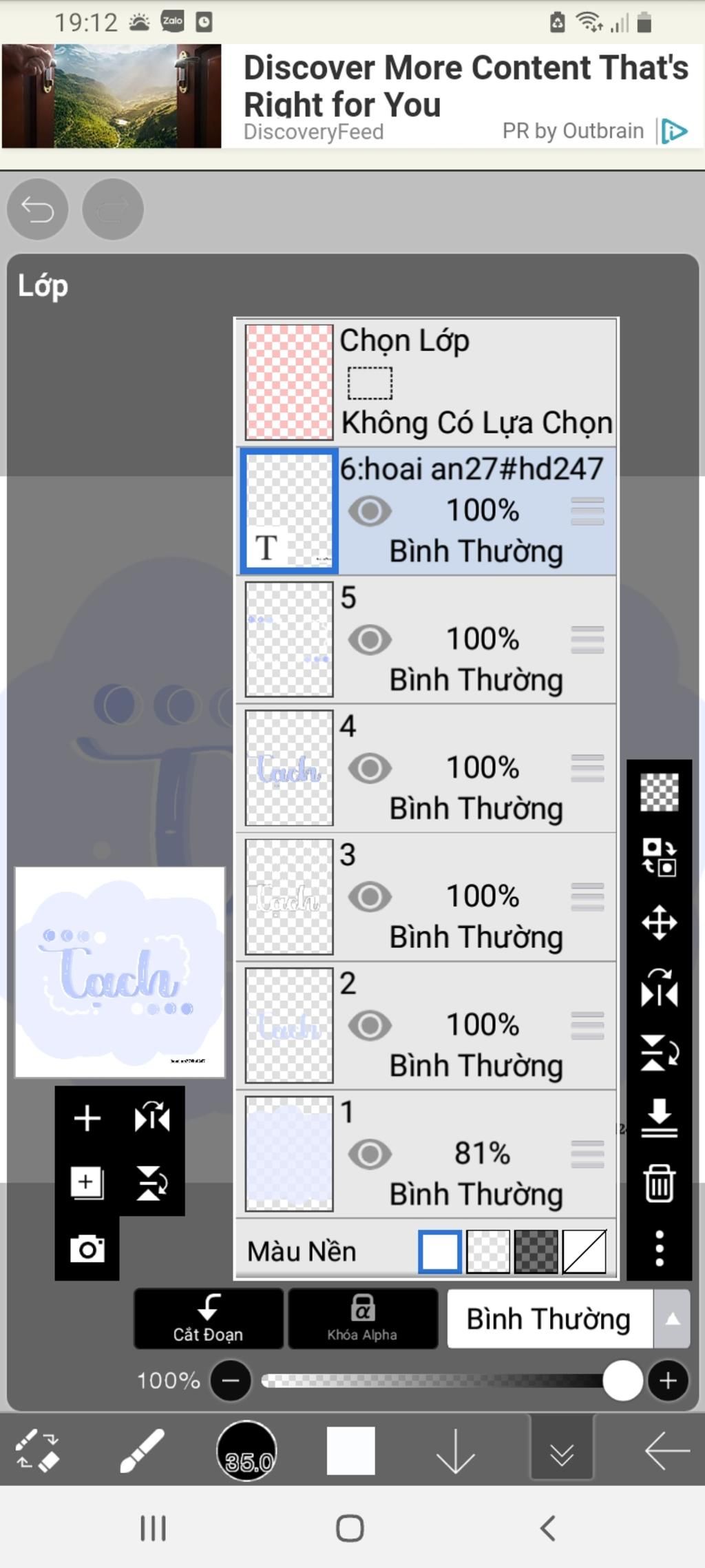This screenshot has width=705, height=1568.
Task: Tap the delete layer trash icon
Action: [659, 1183]
